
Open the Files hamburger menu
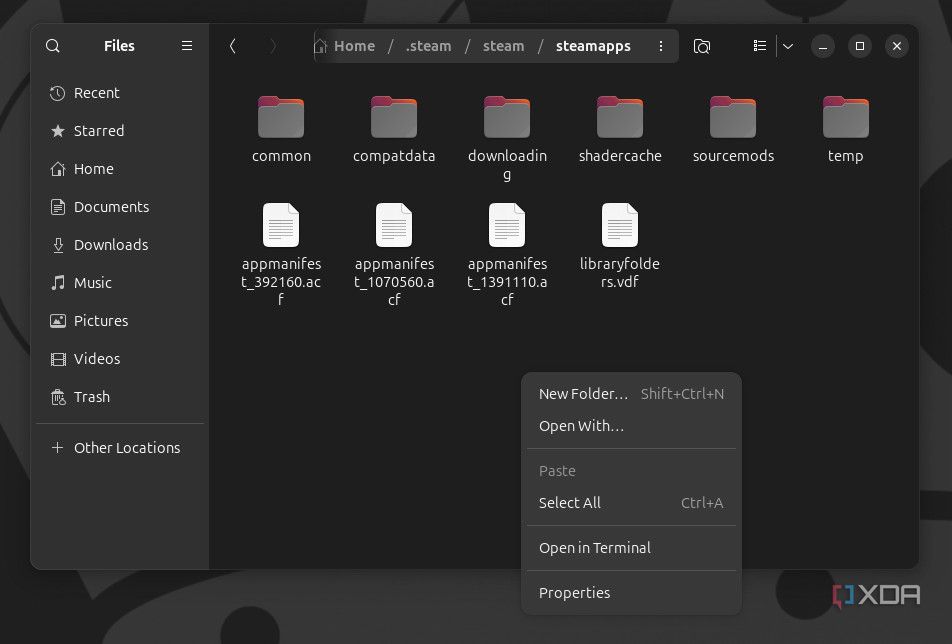[187, 46]
